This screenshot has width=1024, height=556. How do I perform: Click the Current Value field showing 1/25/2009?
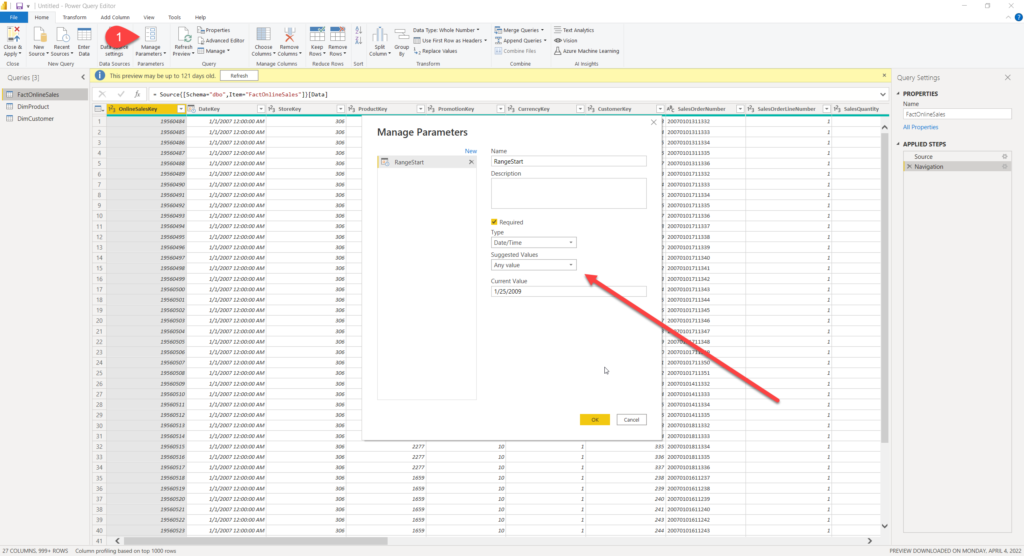(569, 291)
